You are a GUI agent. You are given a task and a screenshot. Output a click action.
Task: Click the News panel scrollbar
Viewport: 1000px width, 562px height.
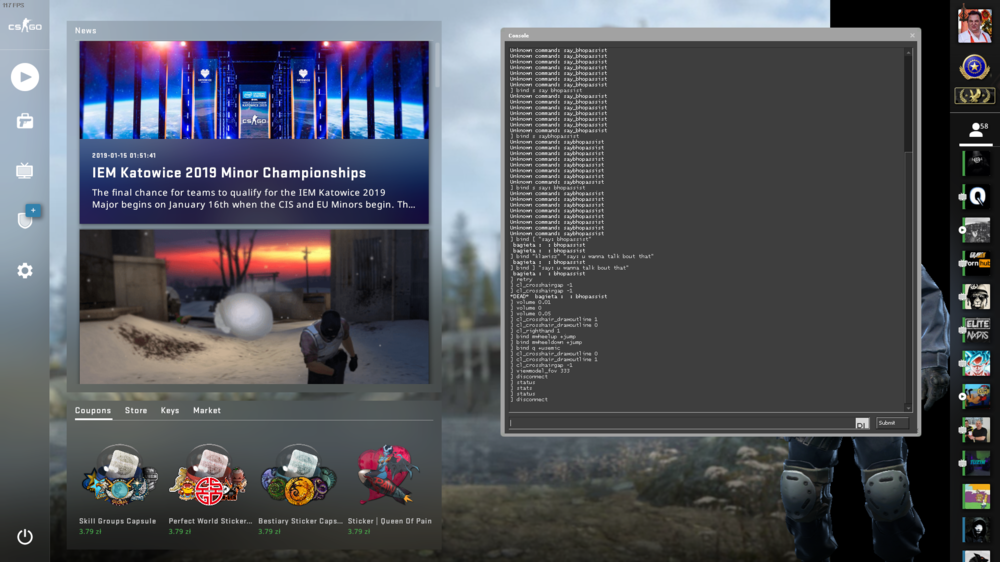click(437, 64)
